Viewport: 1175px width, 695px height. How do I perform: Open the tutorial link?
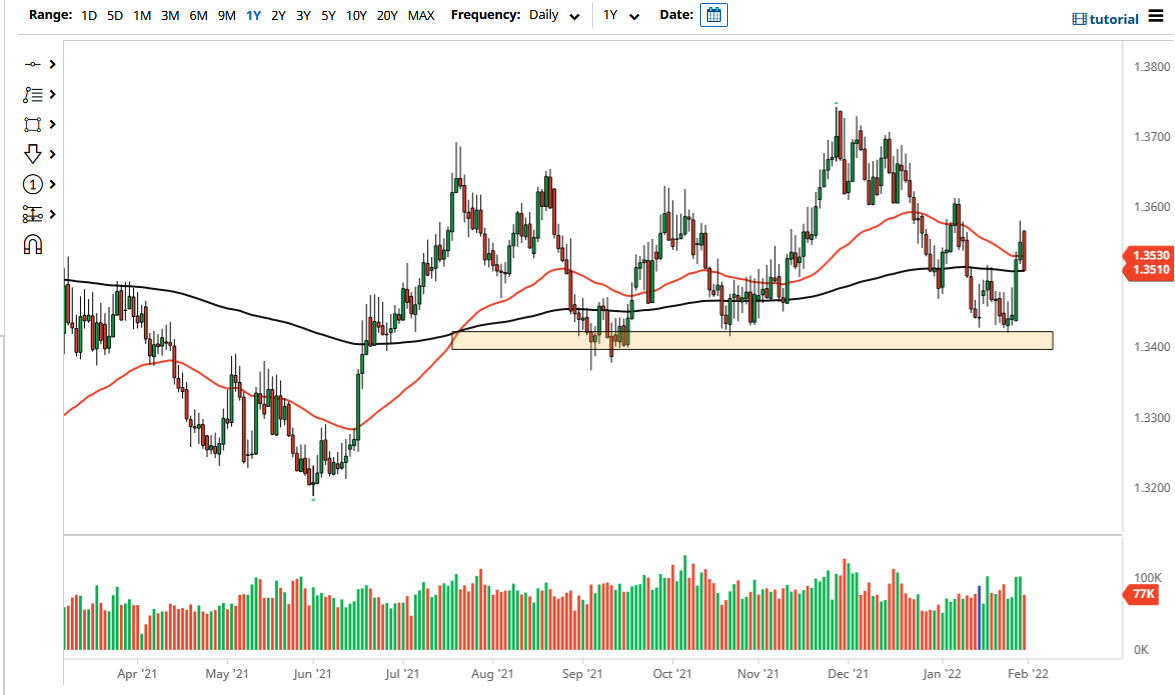coord(1106,18)
